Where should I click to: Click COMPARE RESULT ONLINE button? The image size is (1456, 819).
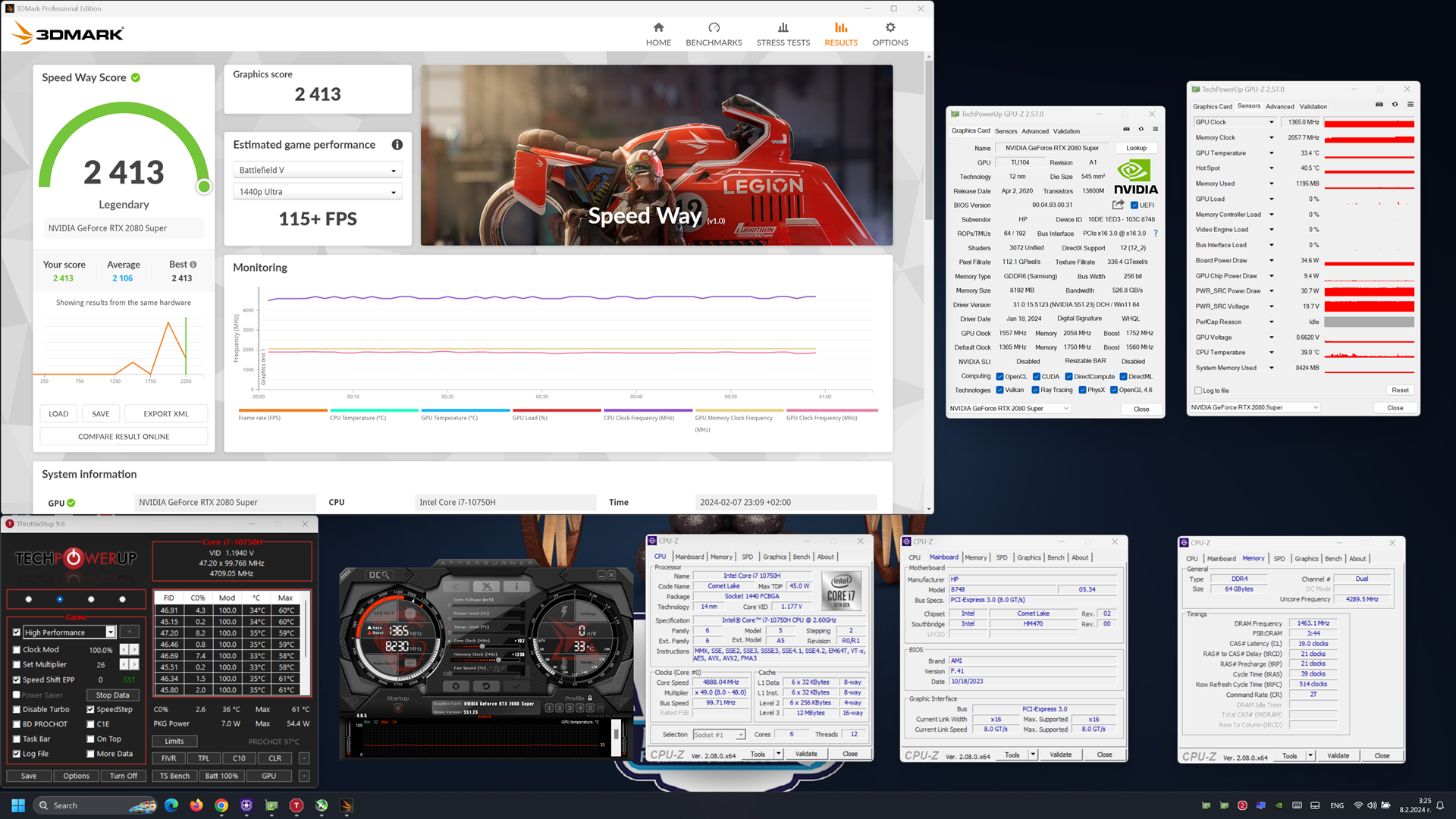(x=124, y=436)
